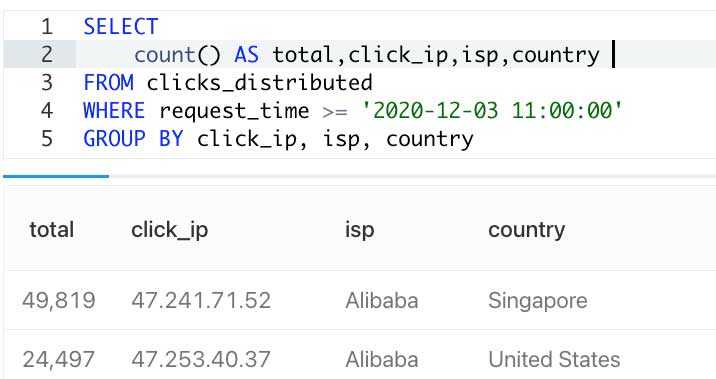Click the clicks_distributed table name
This screenshot has height=379, width=716.
point(259,83)
